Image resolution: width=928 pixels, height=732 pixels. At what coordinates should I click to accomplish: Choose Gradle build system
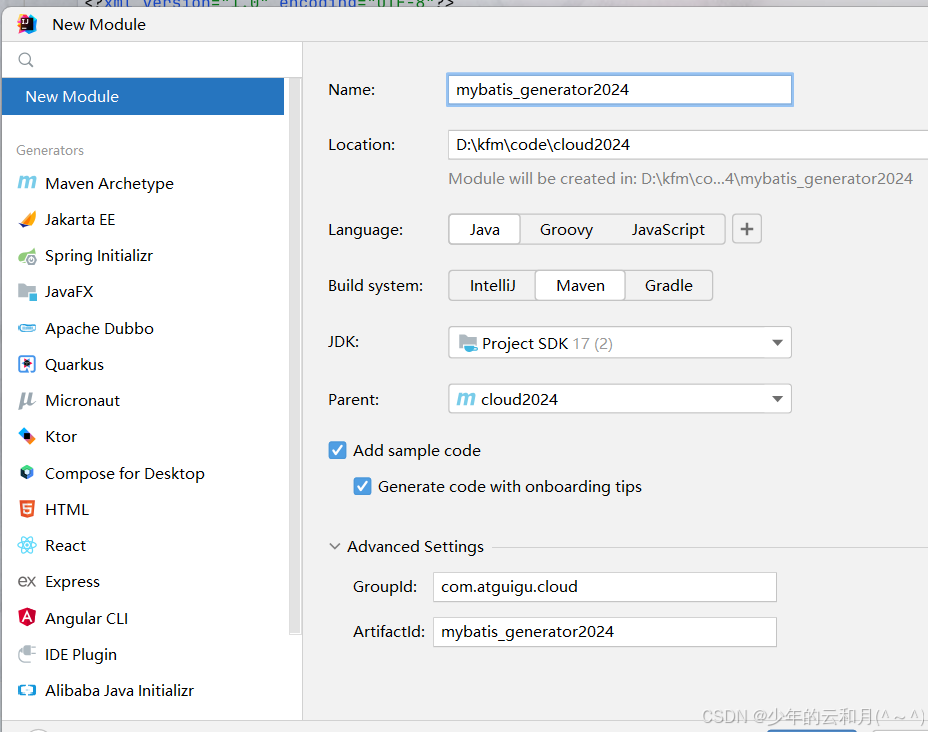[x=669, y=286]
